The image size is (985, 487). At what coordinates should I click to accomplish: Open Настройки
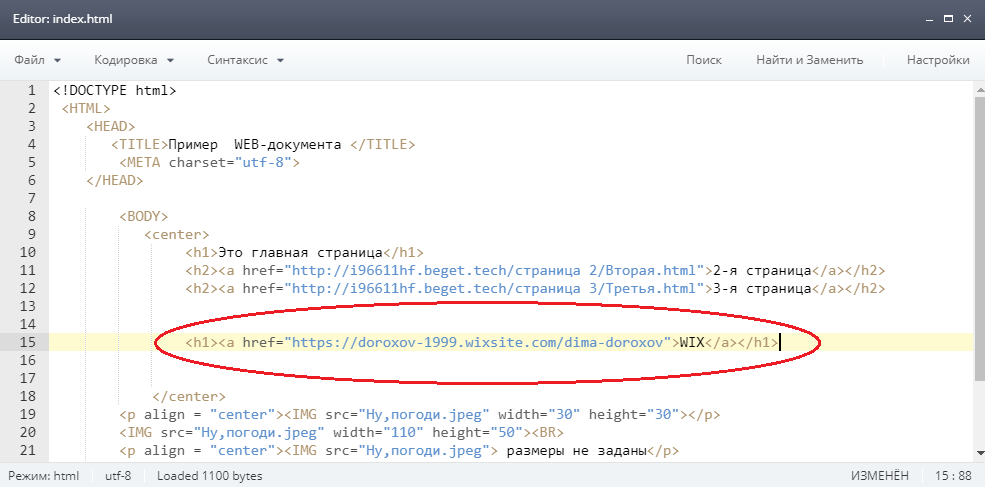point(938,60)
